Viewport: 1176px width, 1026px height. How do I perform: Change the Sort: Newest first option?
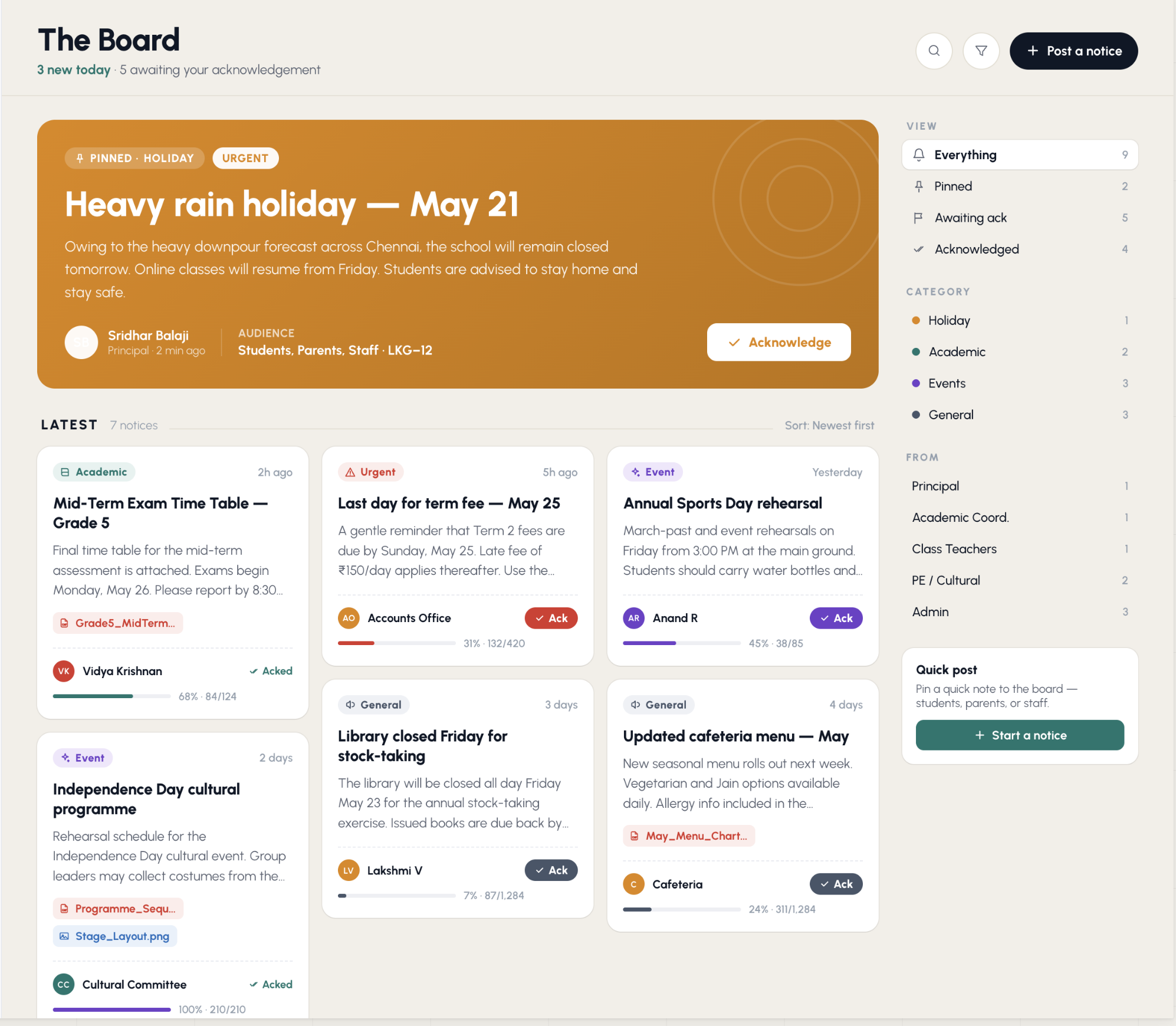829,425
